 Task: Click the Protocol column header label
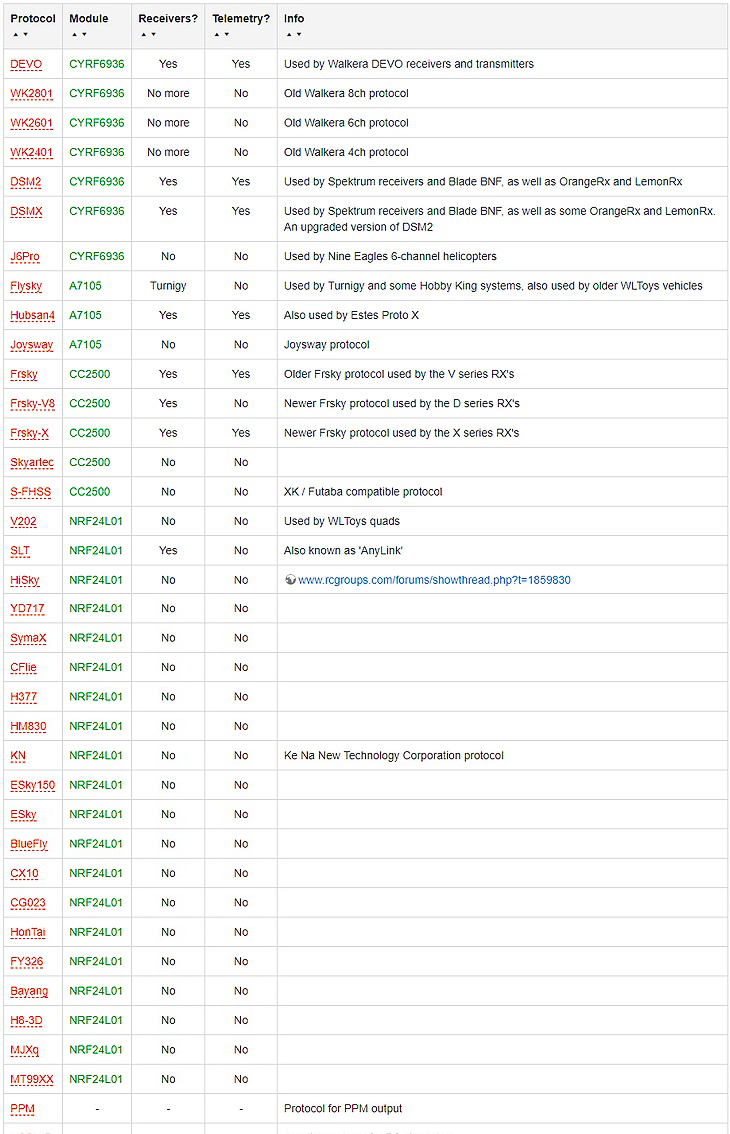click(x=33, y=19)
